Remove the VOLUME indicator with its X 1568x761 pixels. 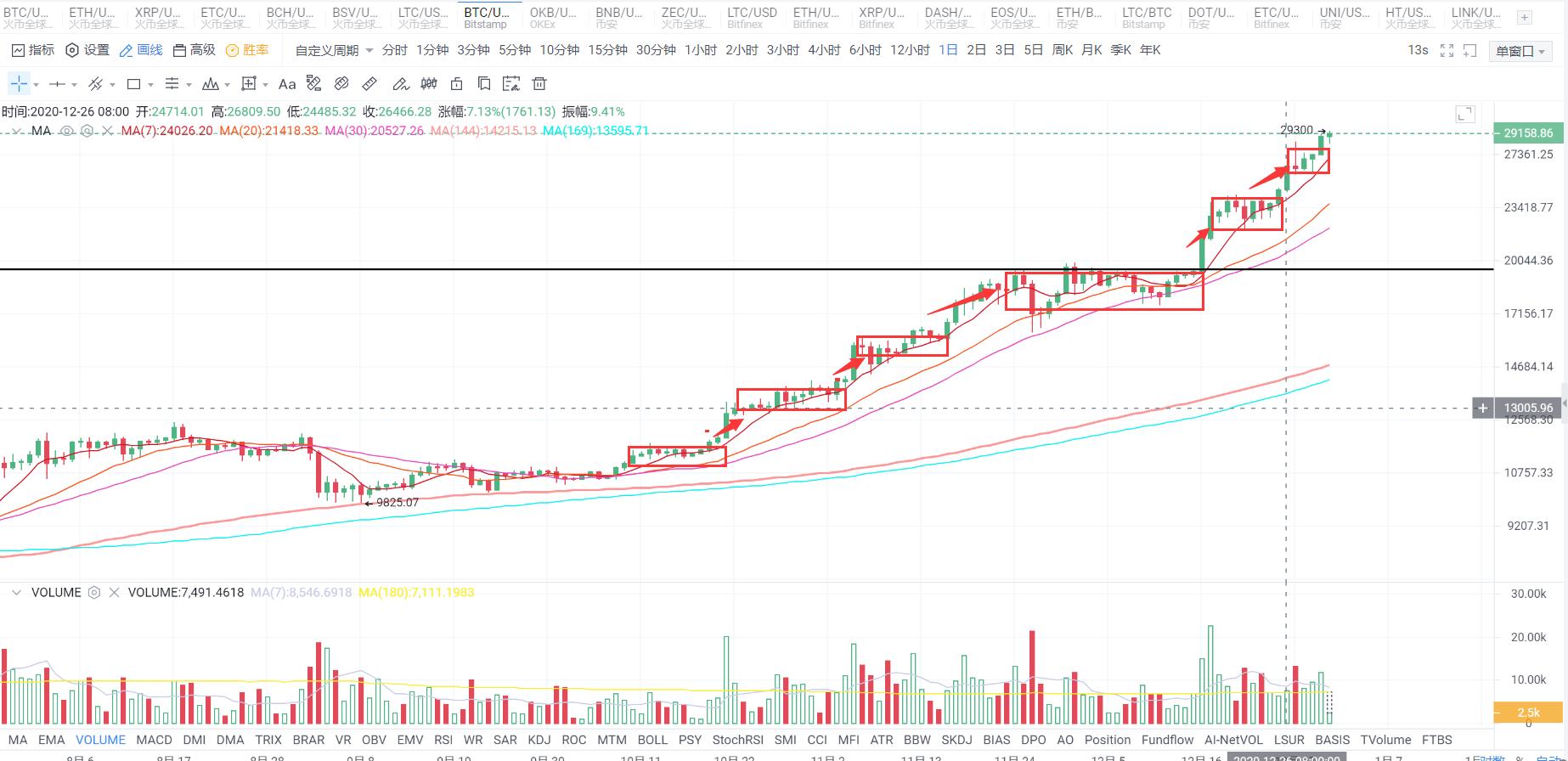(114, 593)
